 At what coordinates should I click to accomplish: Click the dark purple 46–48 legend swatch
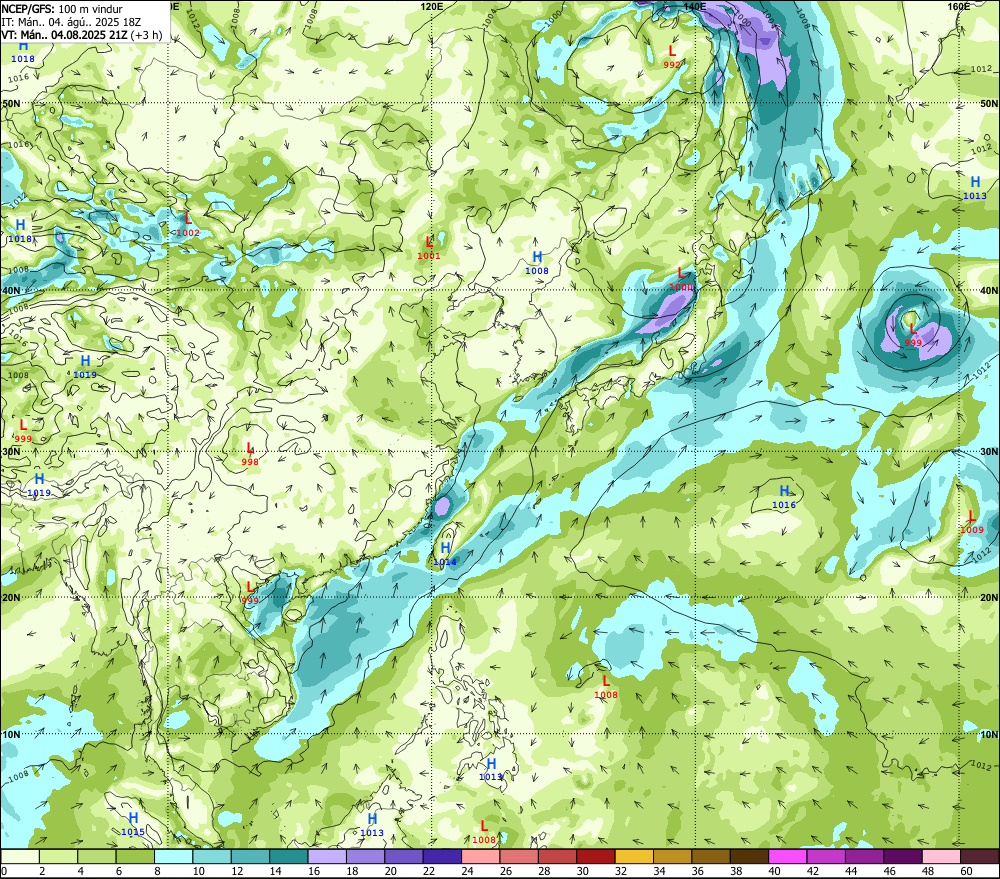coord(902,856)
